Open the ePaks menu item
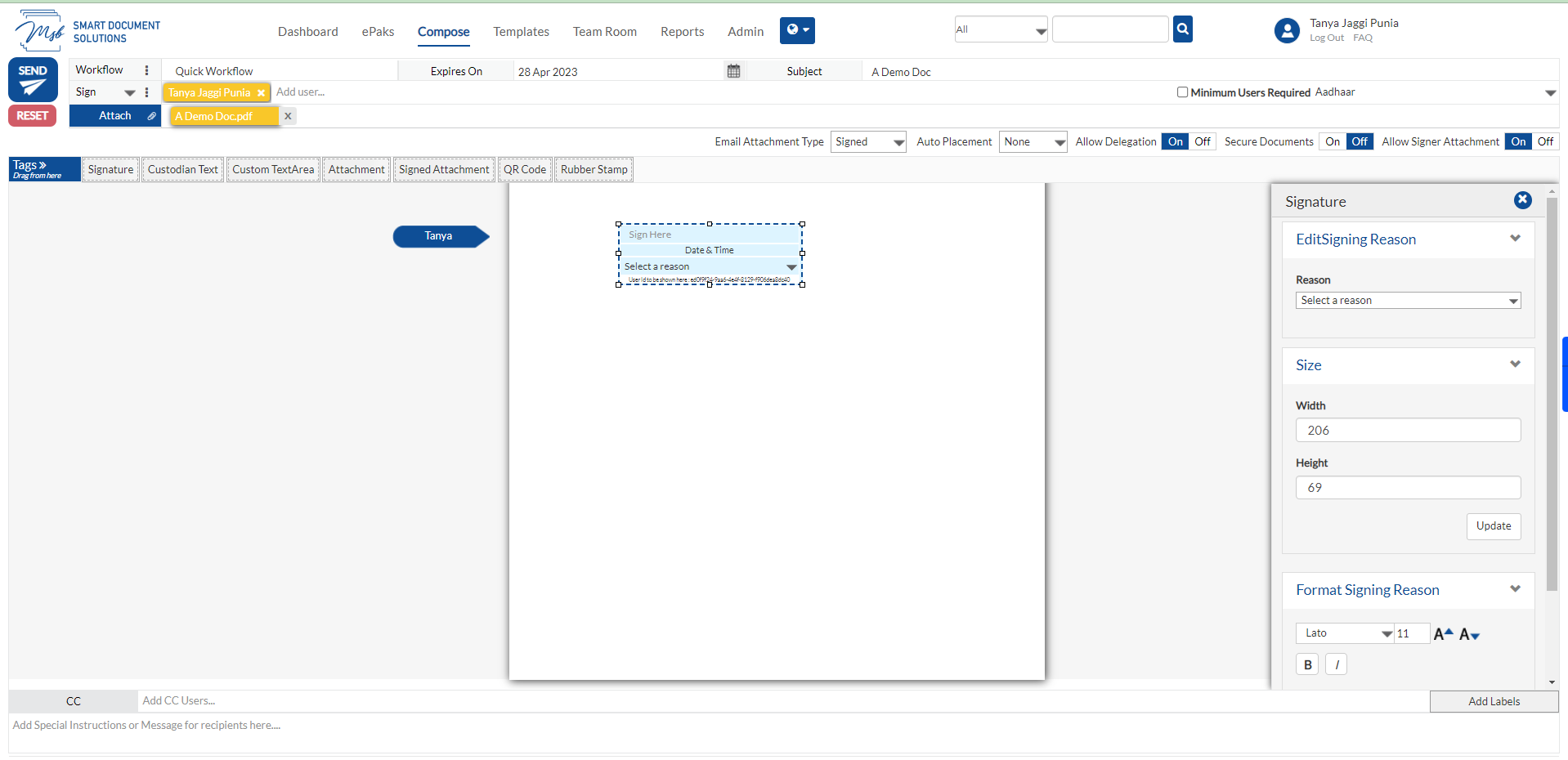The height and width of the screenshot is (760, 1568). (x=378, y=32)
